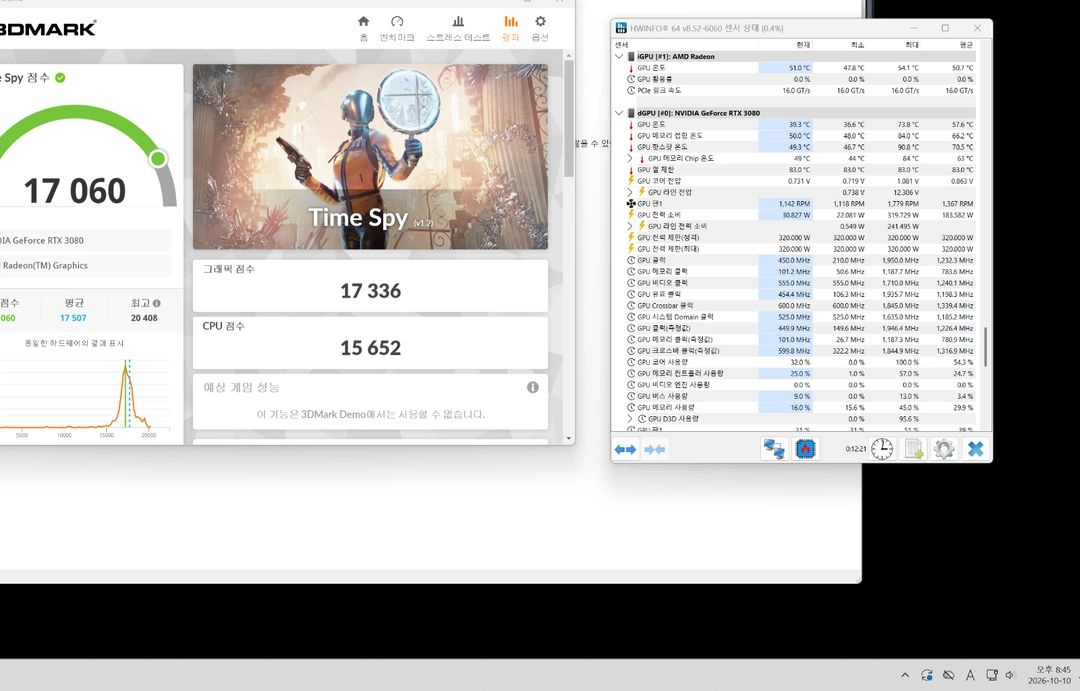Open the 3DMark Home tab
The width and height of the screenshot is (1080, 691).
364,28
